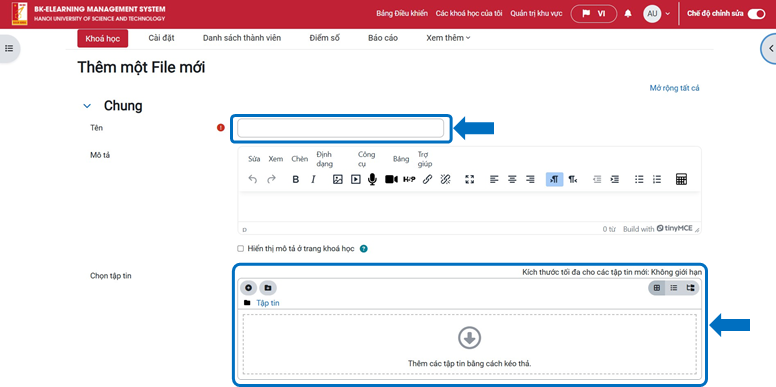The height and width of the screenshot is (387, 776).
Task: Go to Bảng Điều khiển
Action: click(x=402, y=14)
